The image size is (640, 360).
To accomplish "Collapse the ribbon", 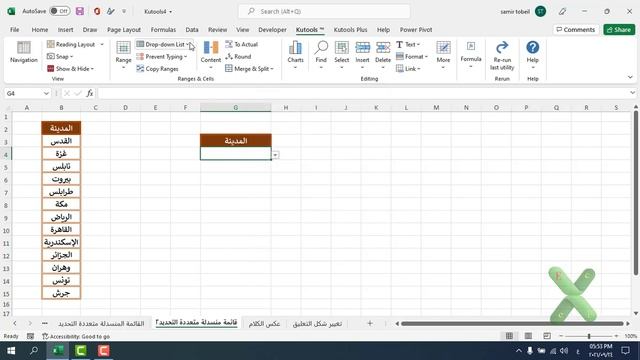I will 630,77.
